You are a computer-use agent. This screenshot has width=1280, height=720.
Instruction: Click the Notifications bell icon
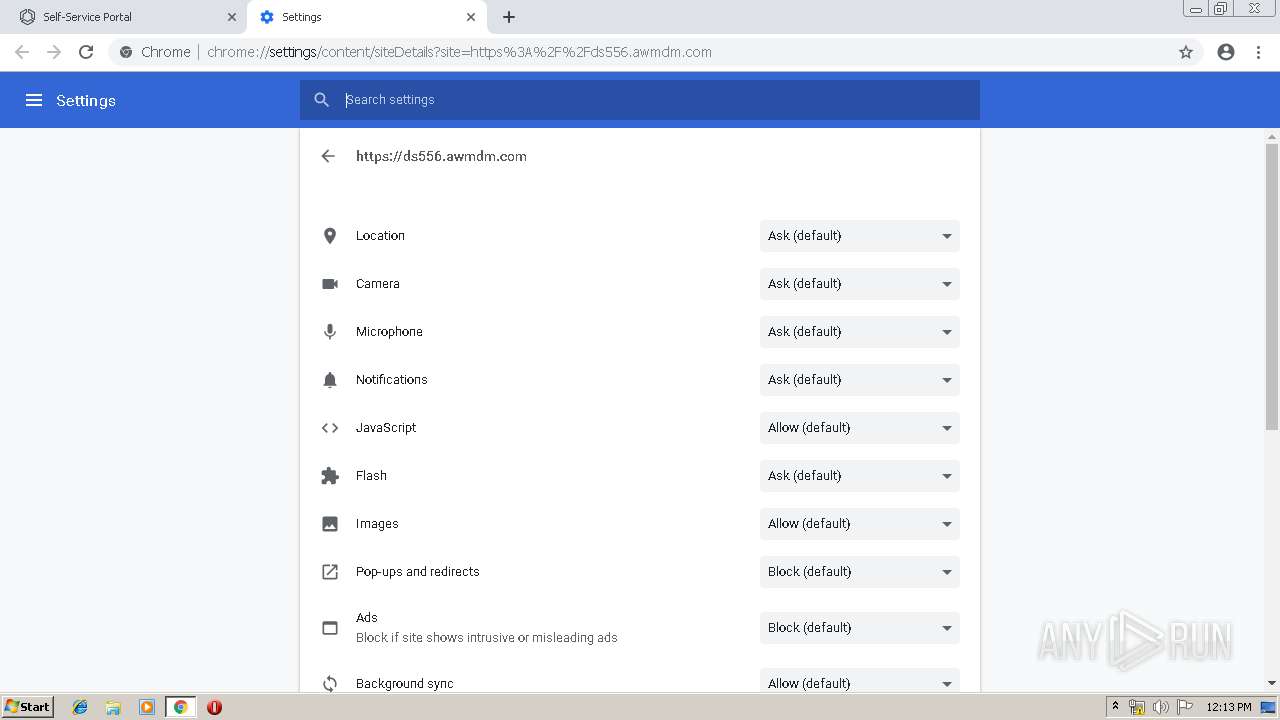[330, 380]
